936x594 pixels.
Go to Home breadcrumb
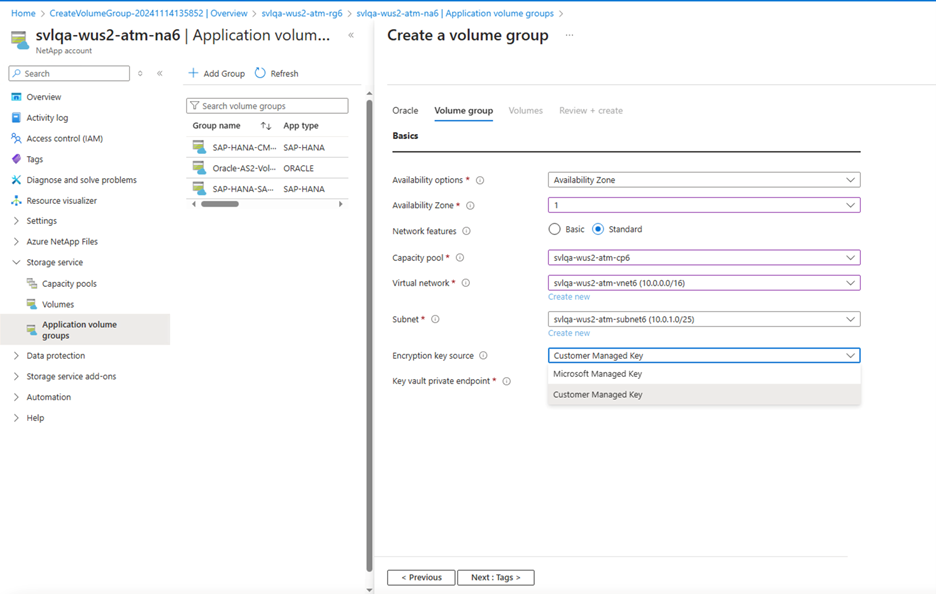23,13
